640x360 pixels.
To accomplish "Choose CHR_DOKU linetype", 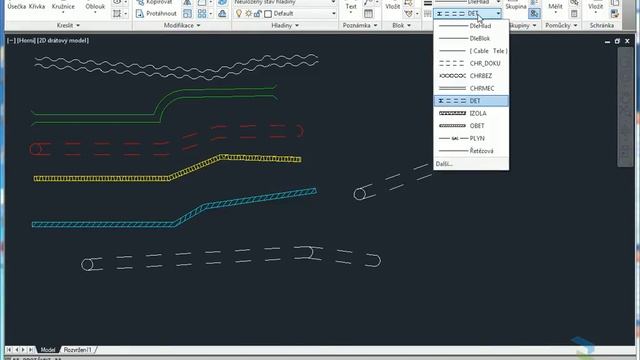I will coord(471,63).
